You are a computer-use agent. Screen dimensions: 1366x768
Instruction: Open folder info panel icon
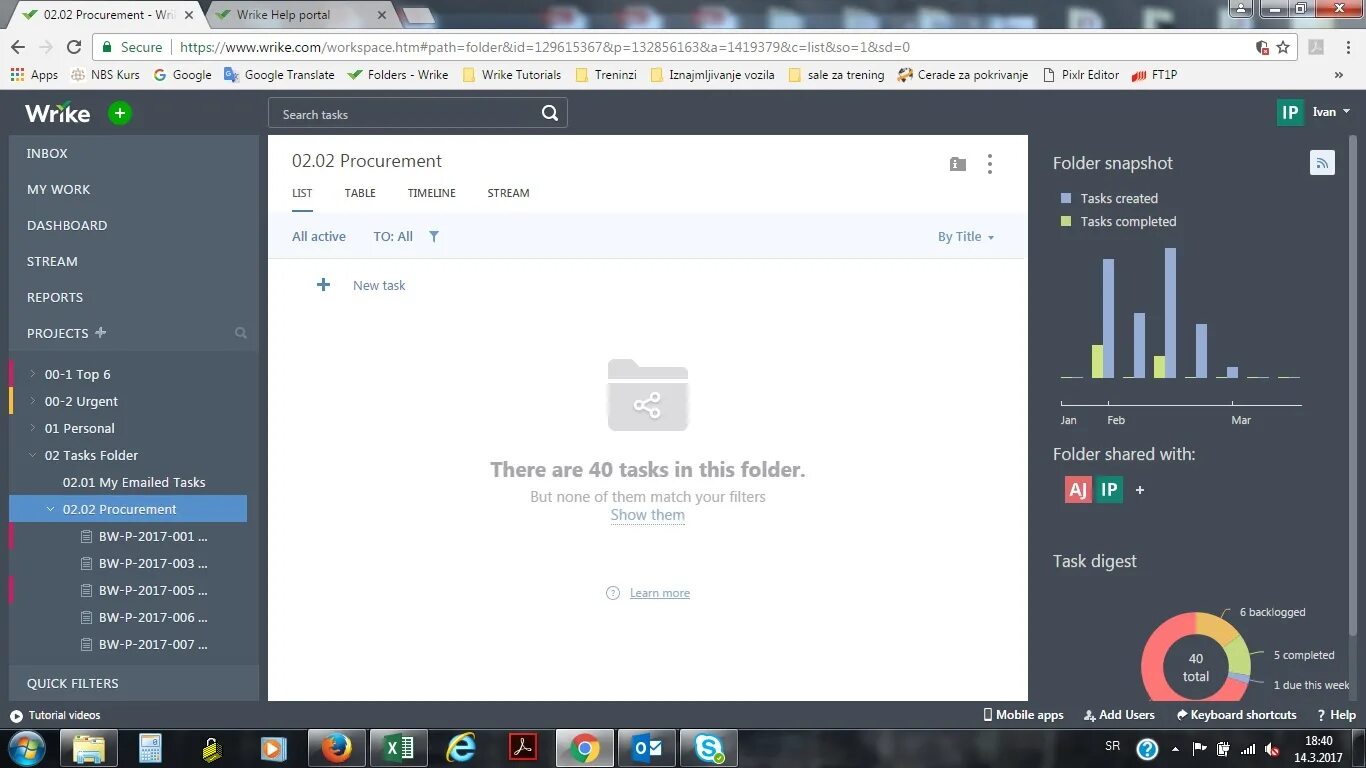[x=958, y=164]
